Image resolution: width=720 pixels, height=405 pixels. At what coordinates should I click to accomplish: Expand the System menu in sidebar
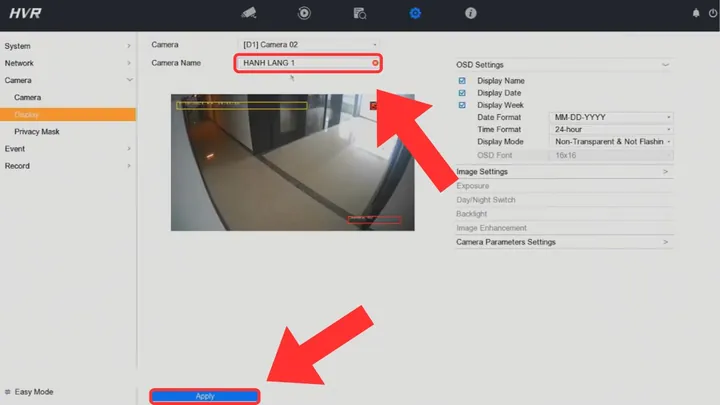click(x=68, y=46)
